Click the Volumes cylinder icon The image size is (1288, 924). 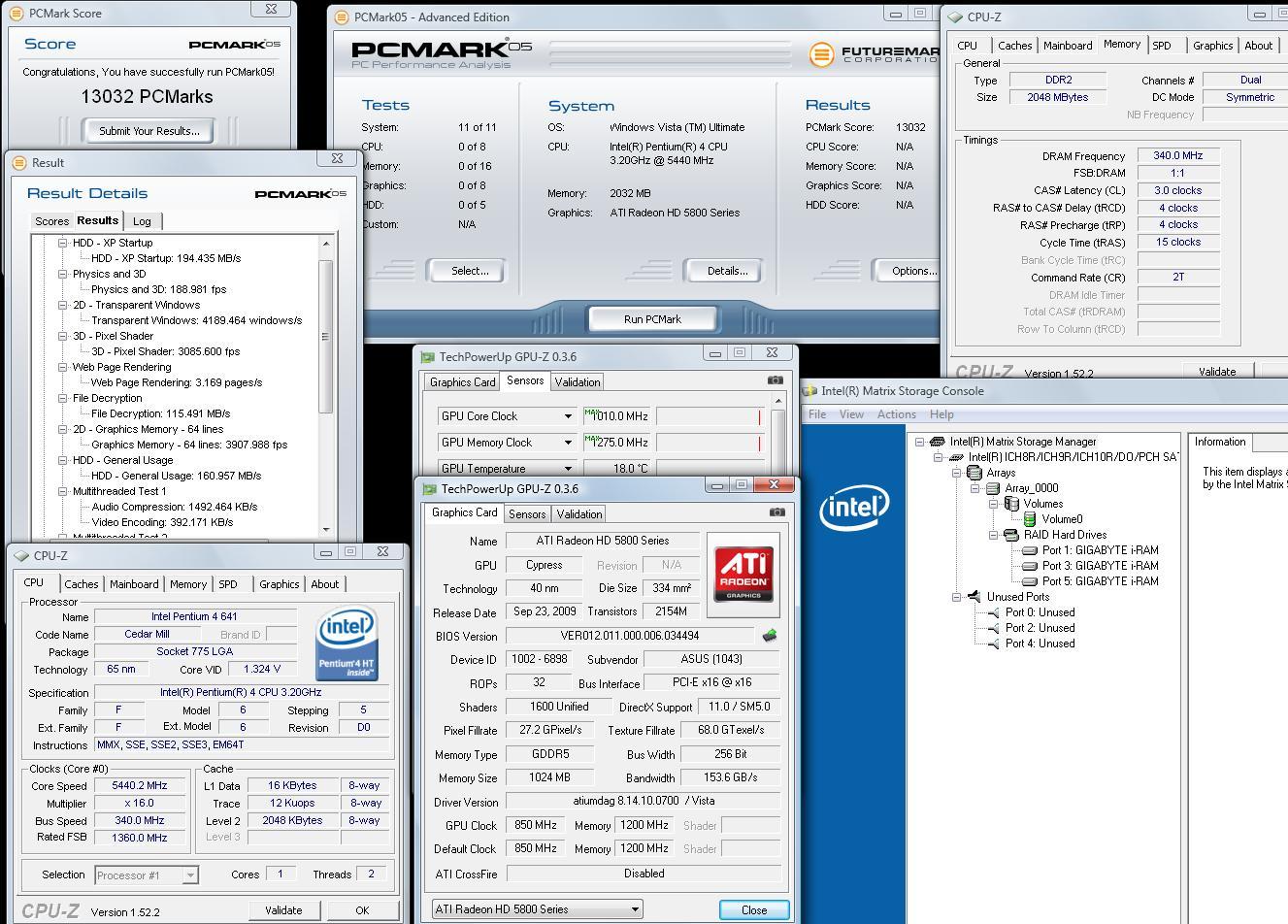(x=1011, y=504)
